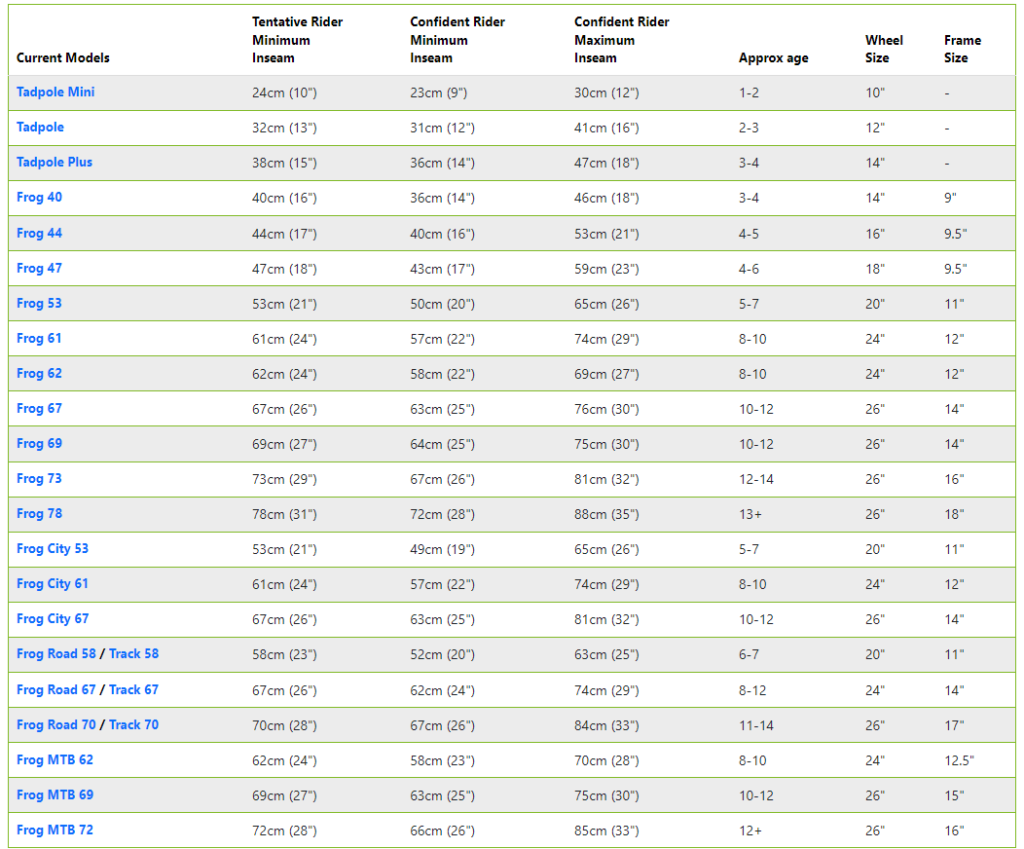This screenshot has height=849, width=1024.
Task: Select the Frog 78 model link
Action: point(39,513)
